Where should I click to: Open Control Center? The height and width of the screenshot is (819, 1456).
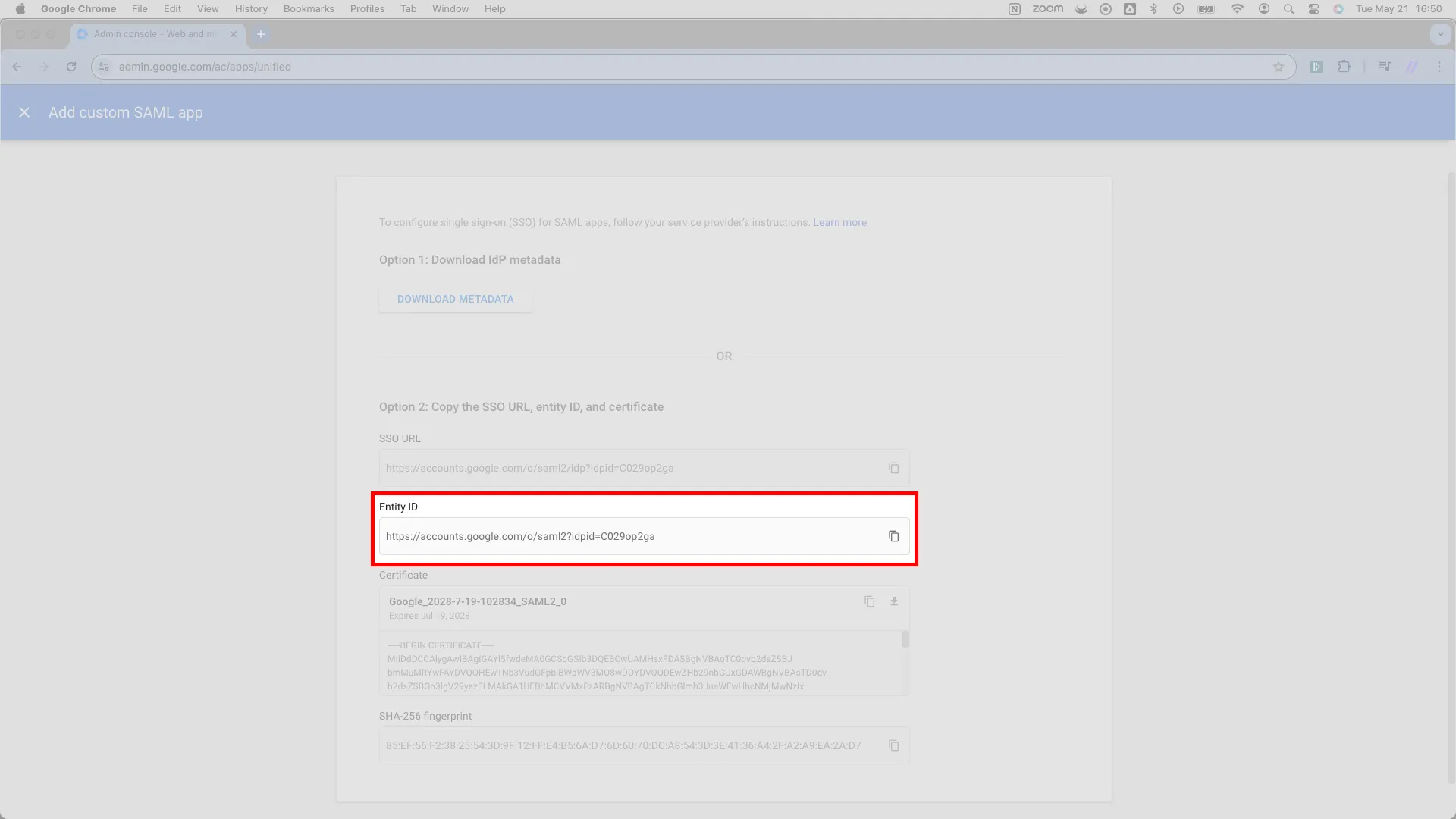pos(1313,9)
